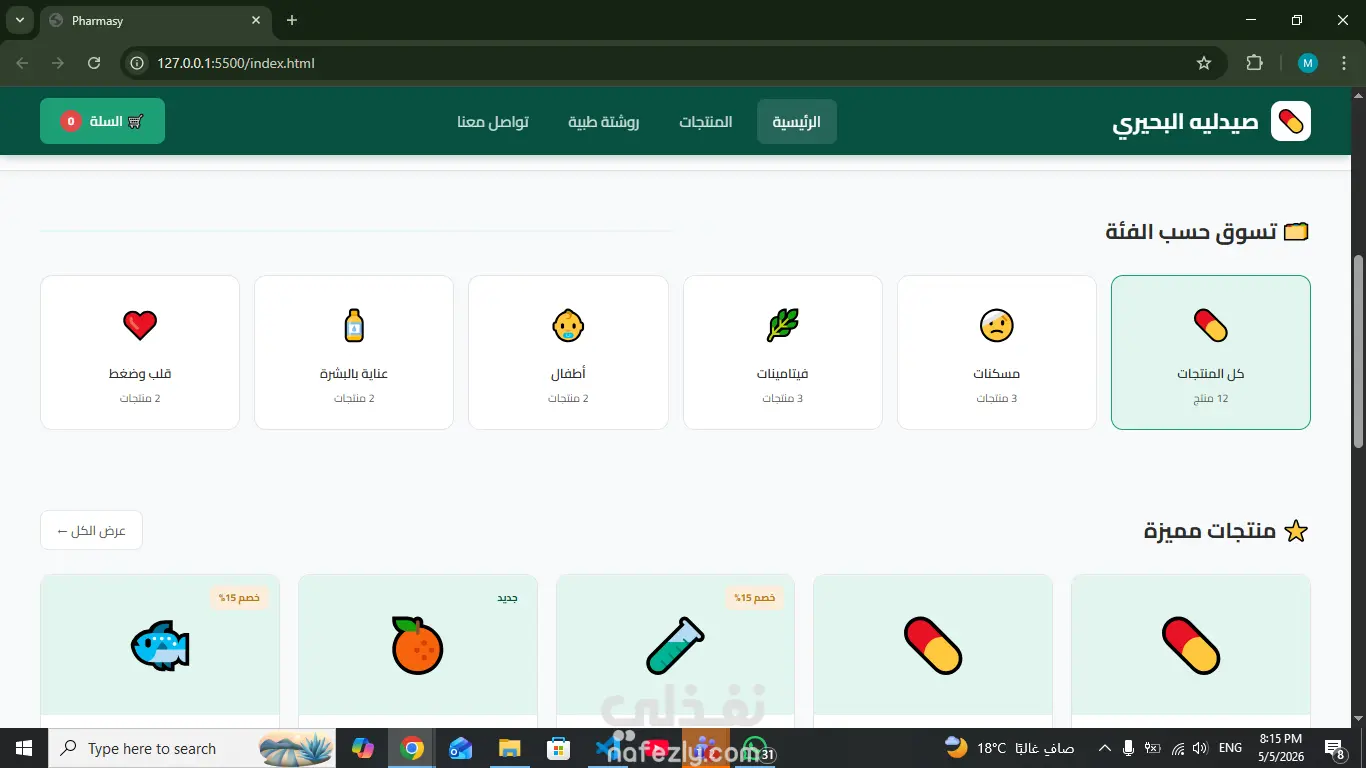
Task: View site information icon in address bar
Action: pos(139,63)
